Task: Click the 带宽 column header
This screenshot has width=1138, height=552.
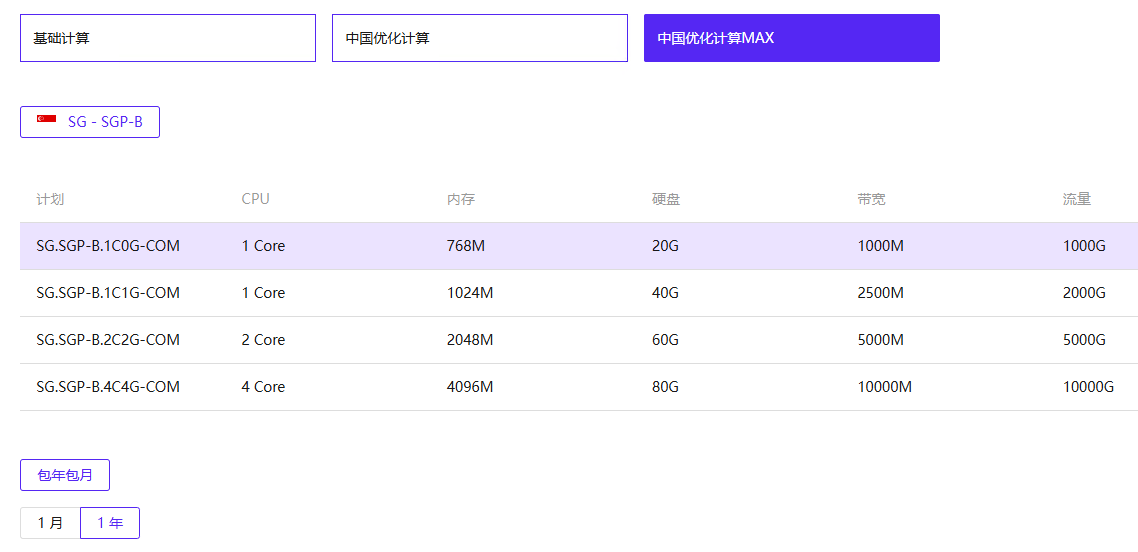Action: point(871,199)
